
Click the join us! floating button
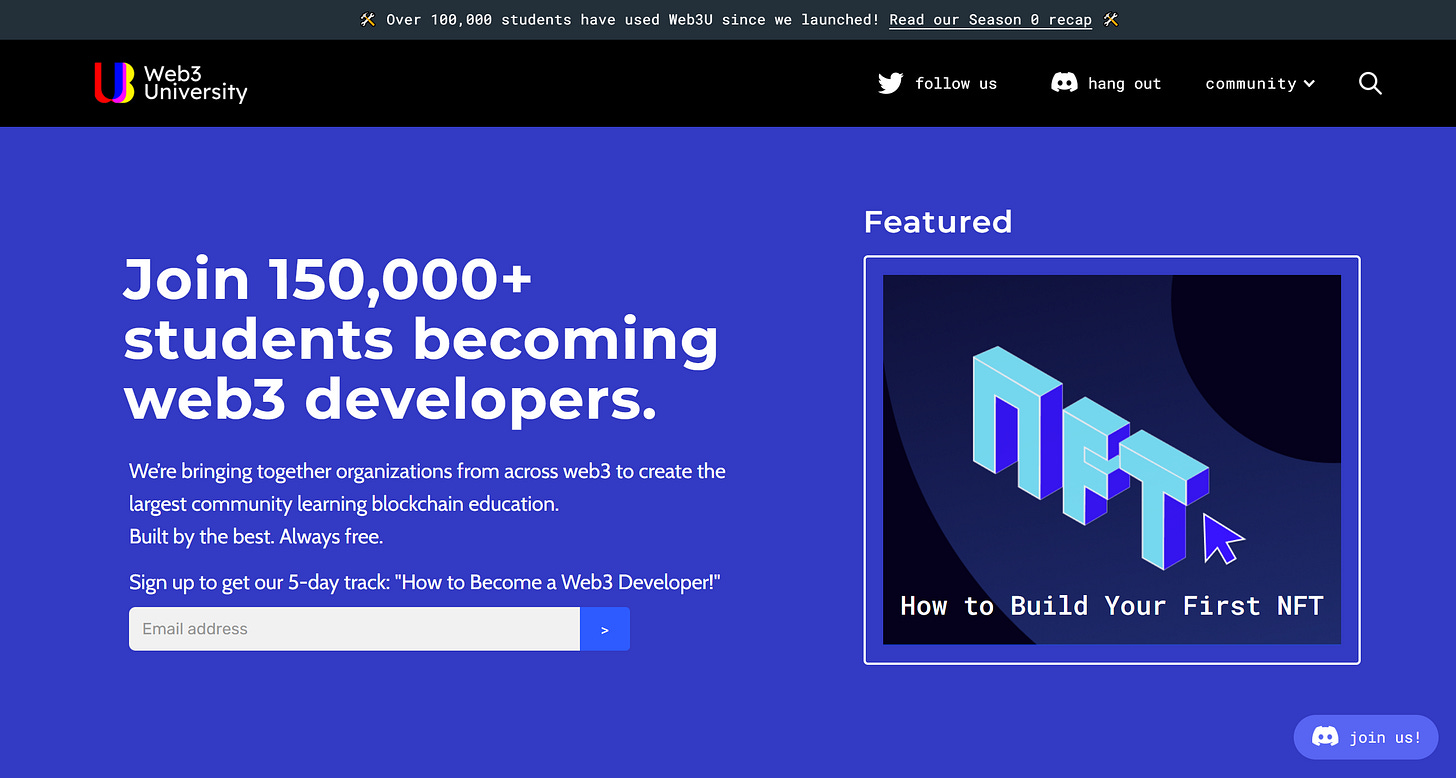click(1366, 737)
